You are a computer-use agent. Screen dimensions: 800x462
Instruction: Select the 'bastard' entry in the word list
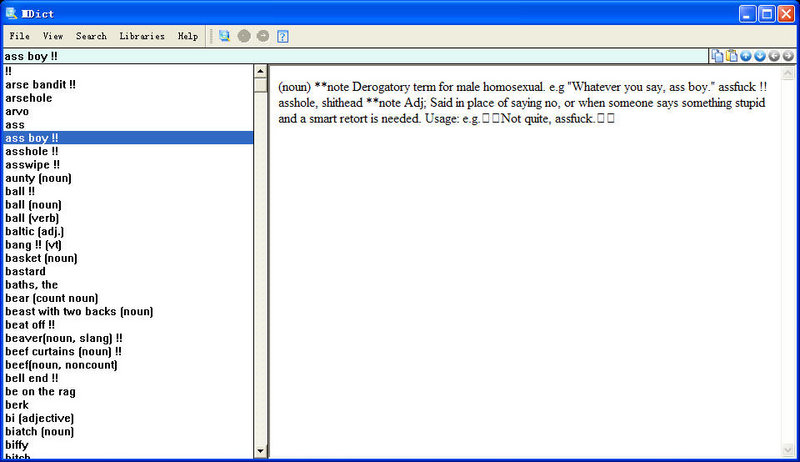click(x=25, y=271)
